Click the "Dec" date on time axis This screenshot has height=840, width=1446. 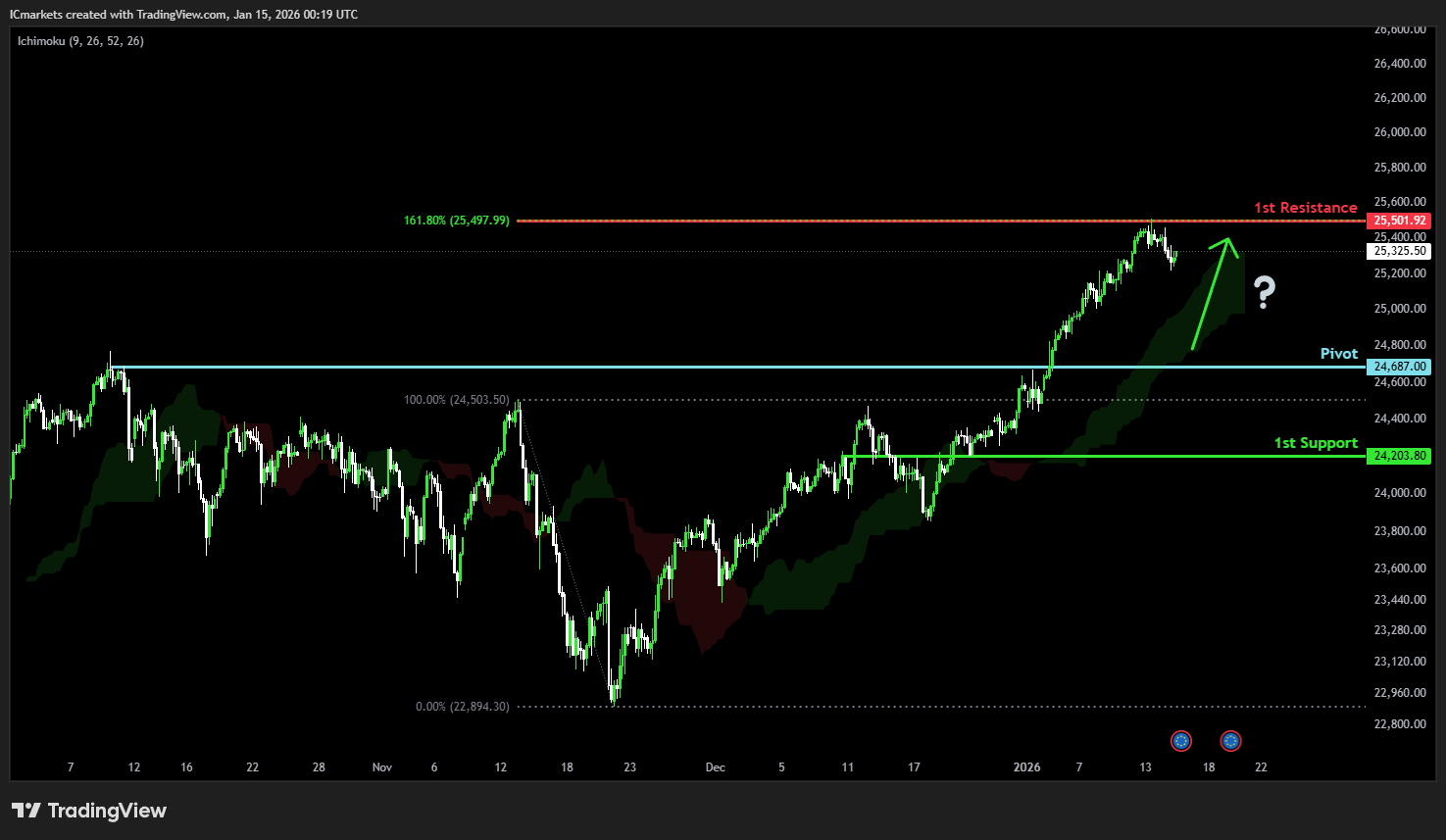715,767
